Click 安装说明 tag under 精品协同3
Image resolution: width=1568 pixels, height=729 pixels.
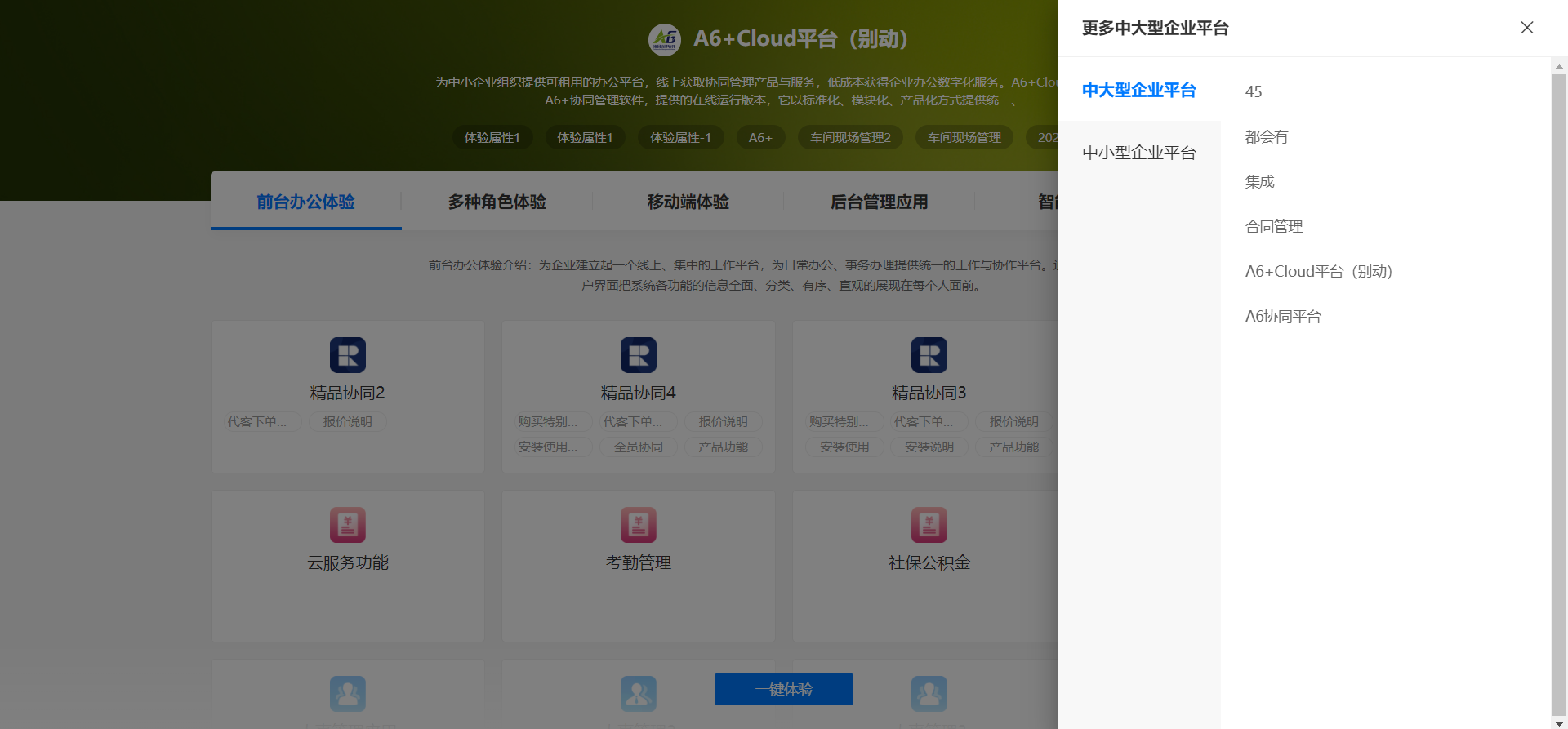929,447
